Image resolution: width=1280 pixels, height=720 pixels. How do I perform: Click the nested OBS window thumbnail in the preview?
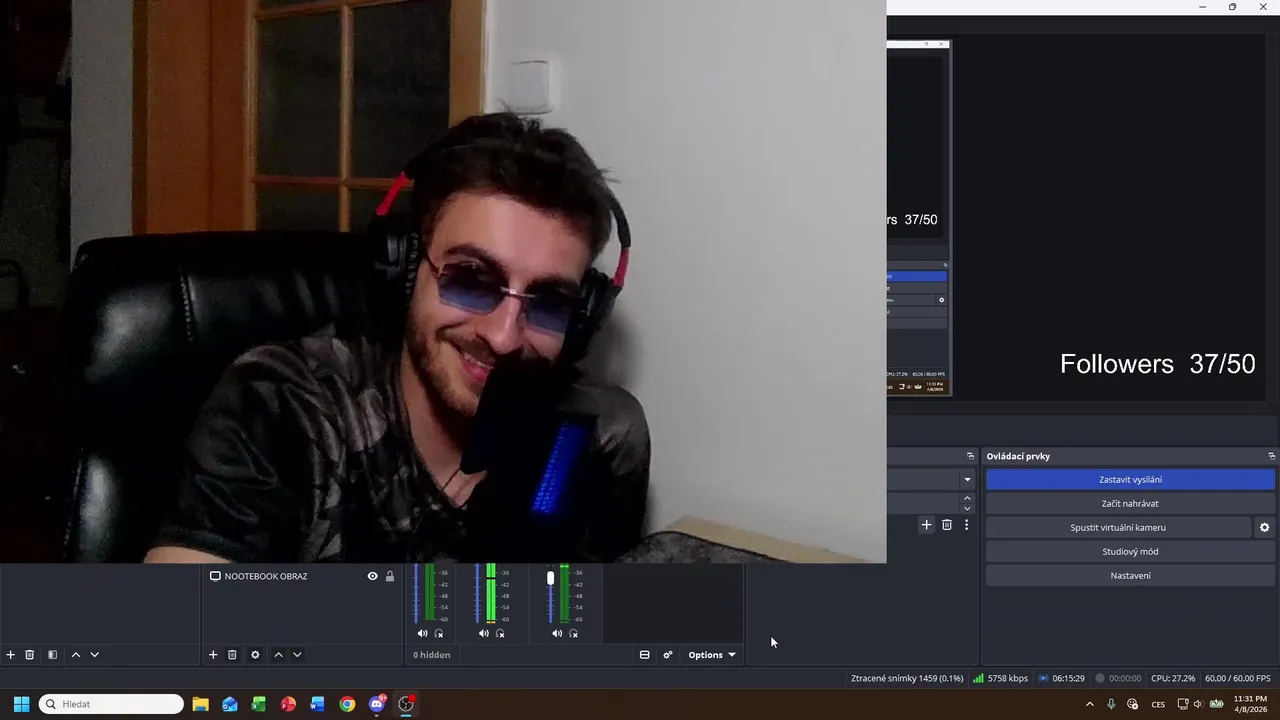(918, 218)
